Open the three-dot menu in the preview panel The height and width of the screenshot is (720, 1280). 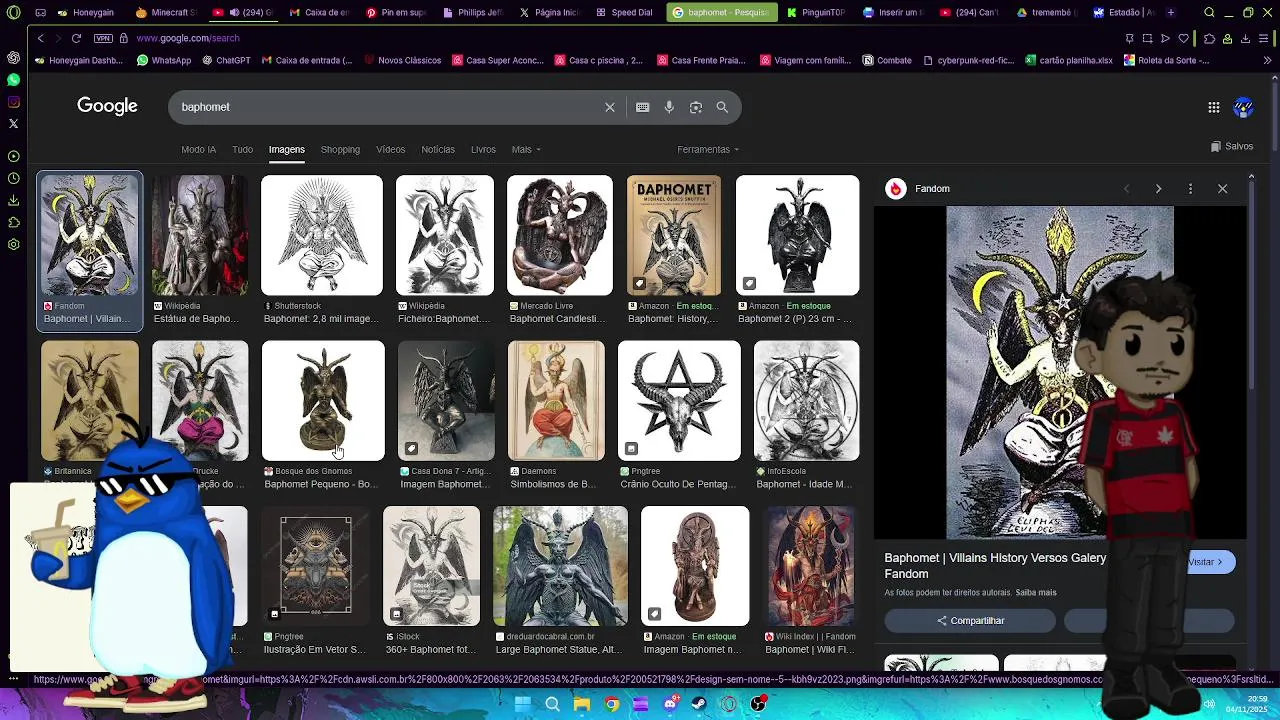(1190, 188)
